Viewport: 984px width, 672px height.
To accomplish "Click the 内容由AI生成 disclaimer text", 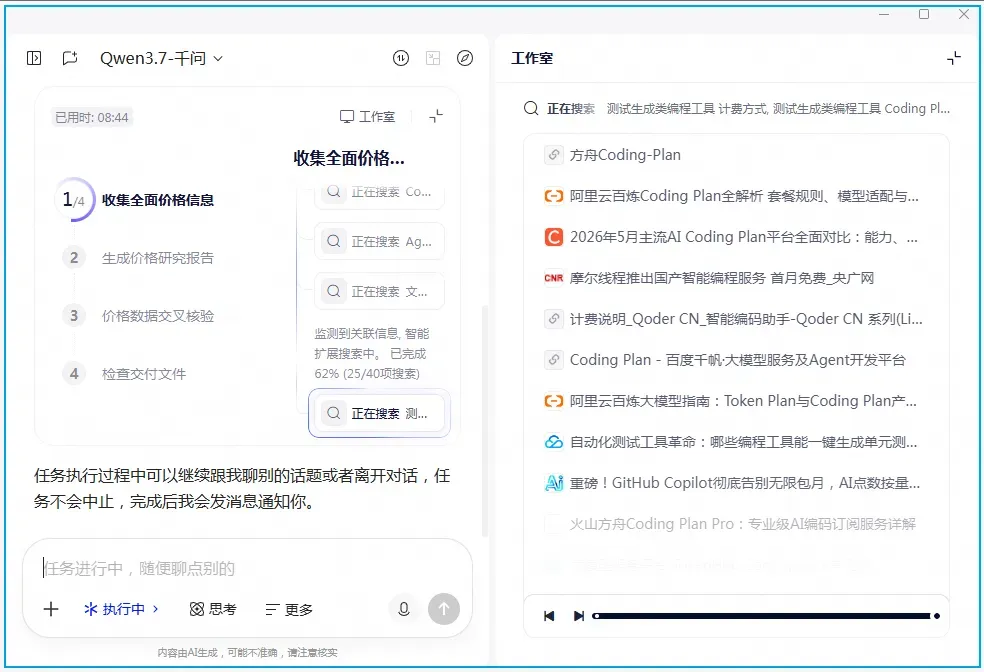I will click(247, 653).
